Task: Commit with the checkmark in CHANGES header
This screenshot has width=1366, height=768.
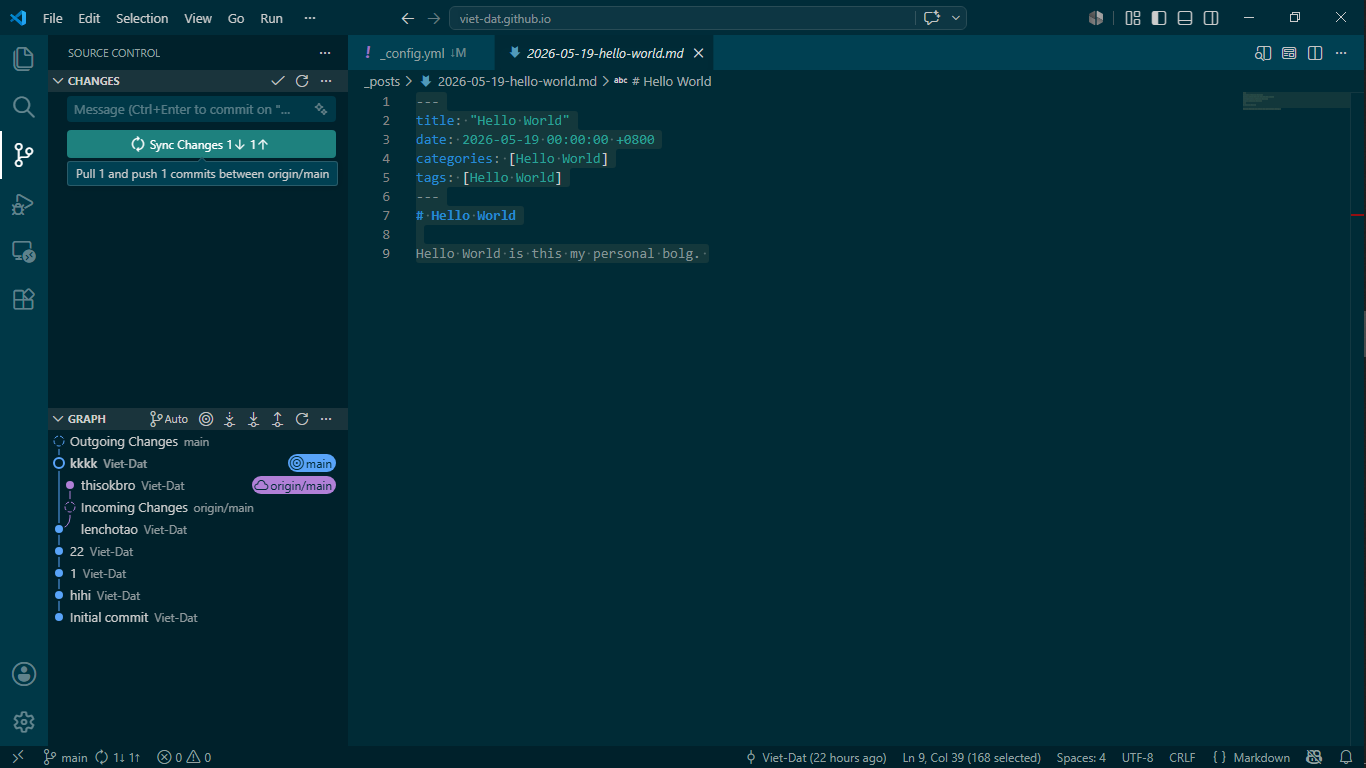Action: pyautogui.click(x=278, y=81)
